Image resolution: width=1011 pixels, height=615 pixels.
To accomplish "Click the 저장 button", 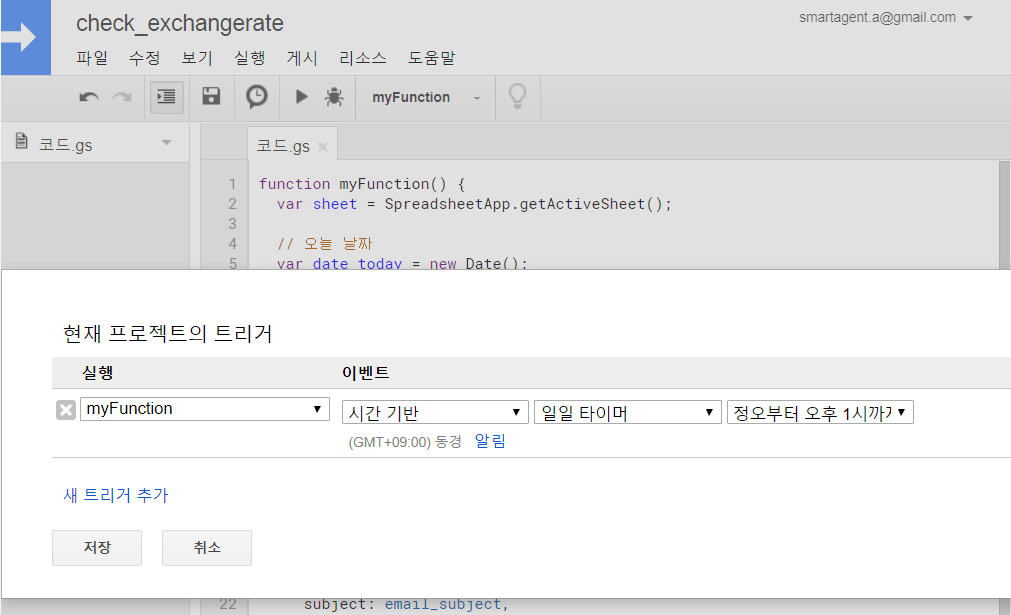I will (x=97, y=548).
